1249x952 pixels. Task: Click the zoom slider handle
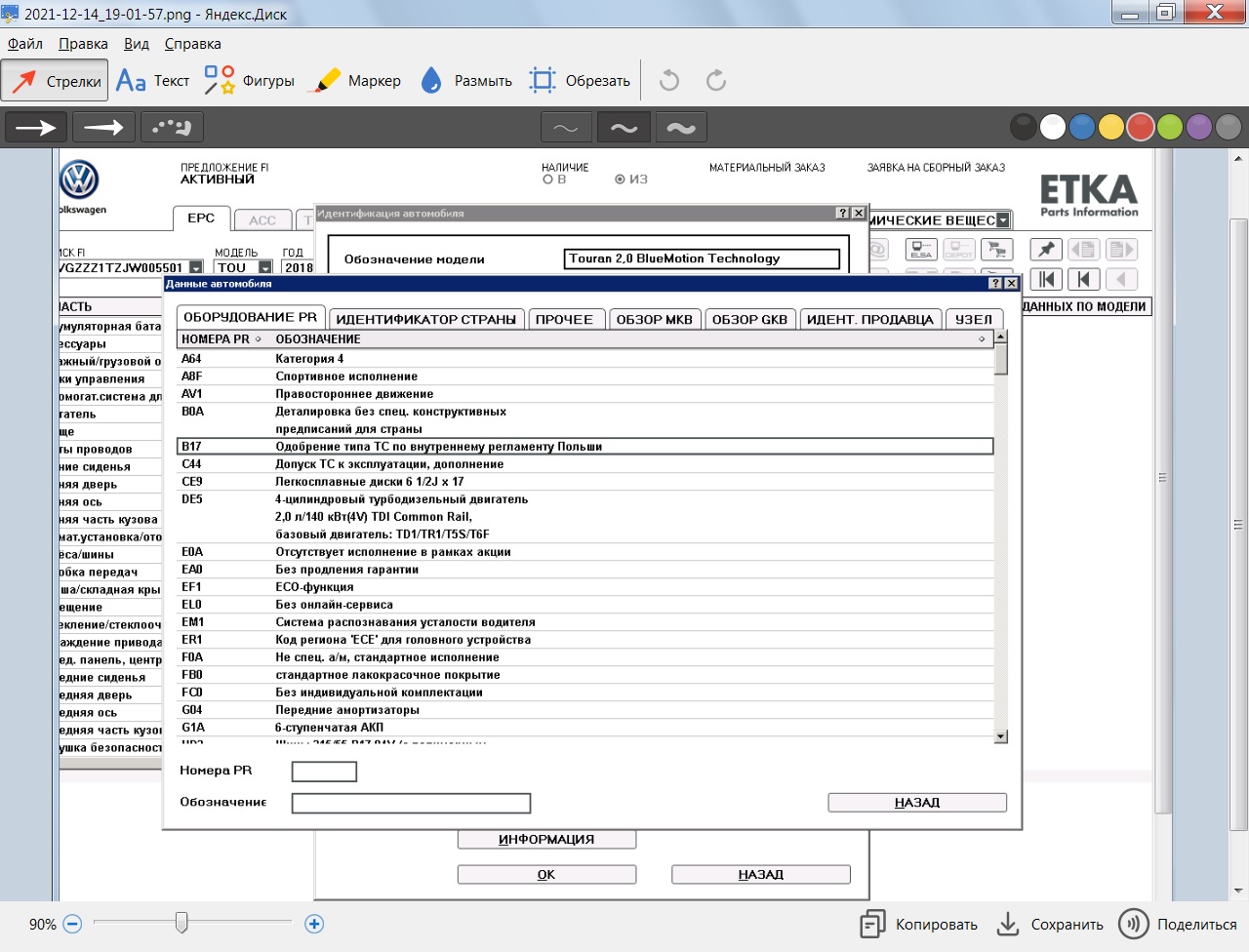coord(181,922)
